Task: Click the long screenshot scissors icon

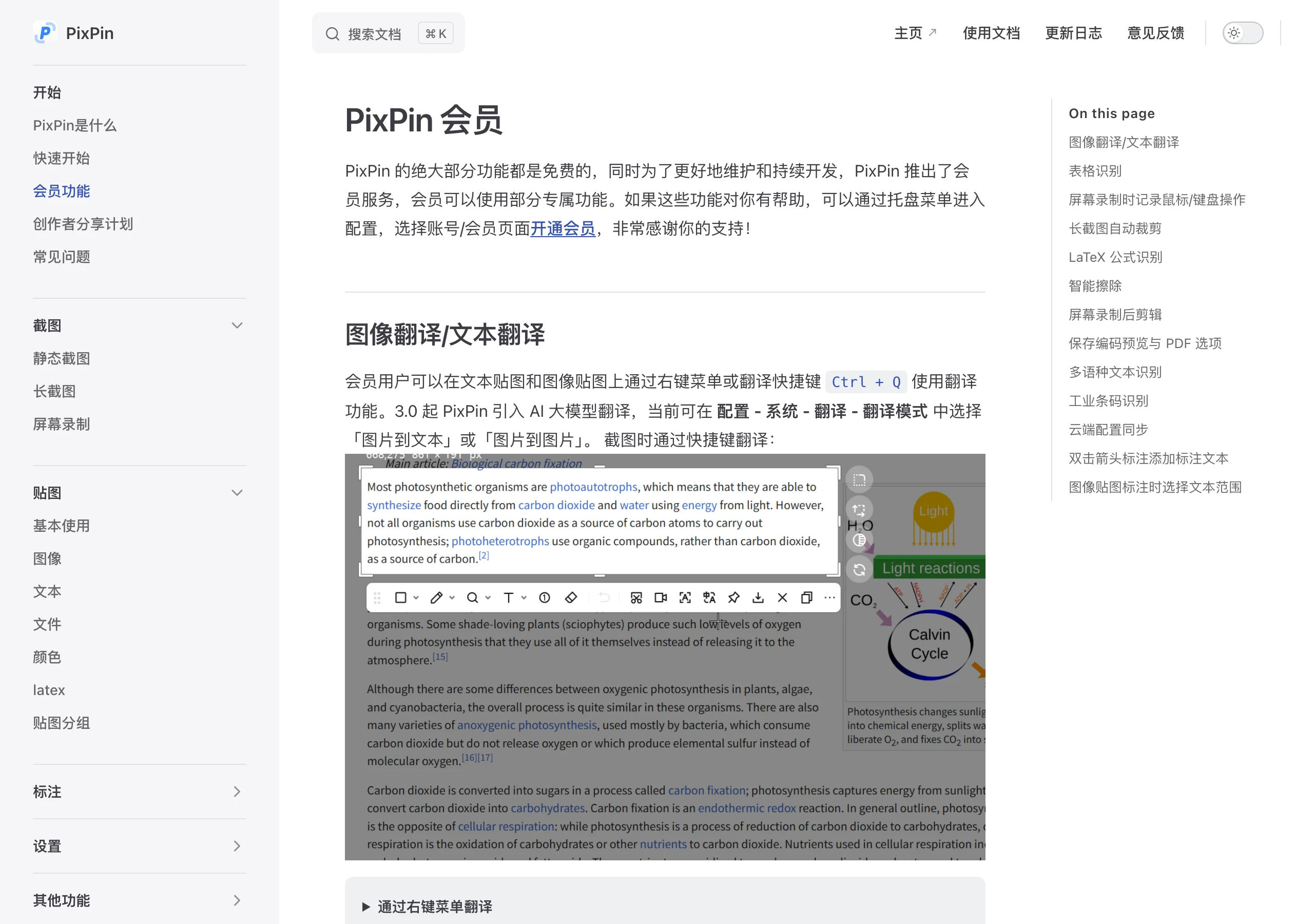Action: tap(636, 598)
